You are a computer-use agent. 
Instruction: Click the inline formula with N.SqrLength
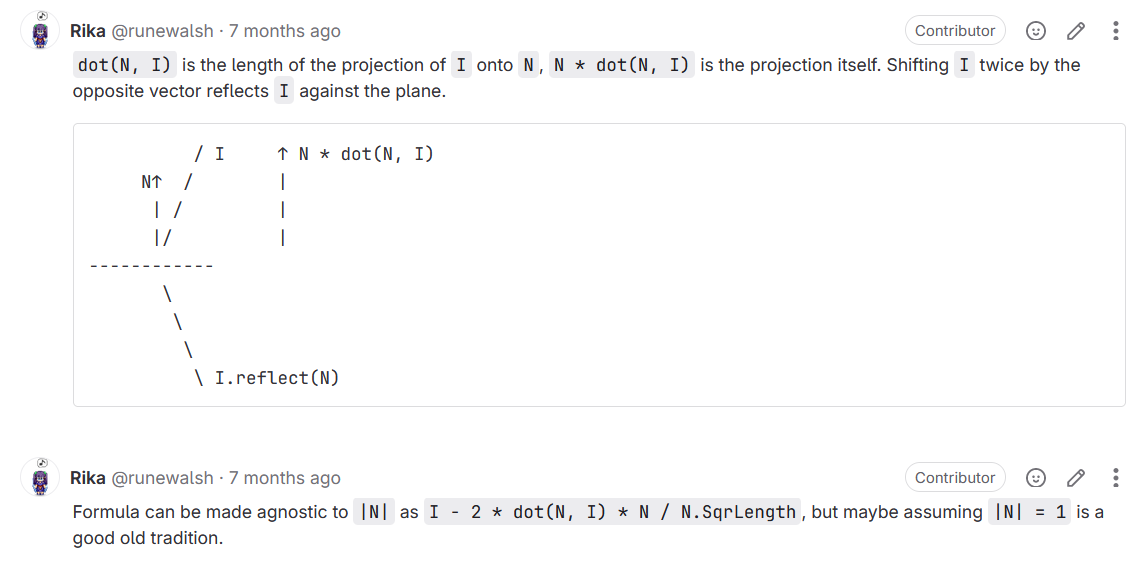pos(612,512)
